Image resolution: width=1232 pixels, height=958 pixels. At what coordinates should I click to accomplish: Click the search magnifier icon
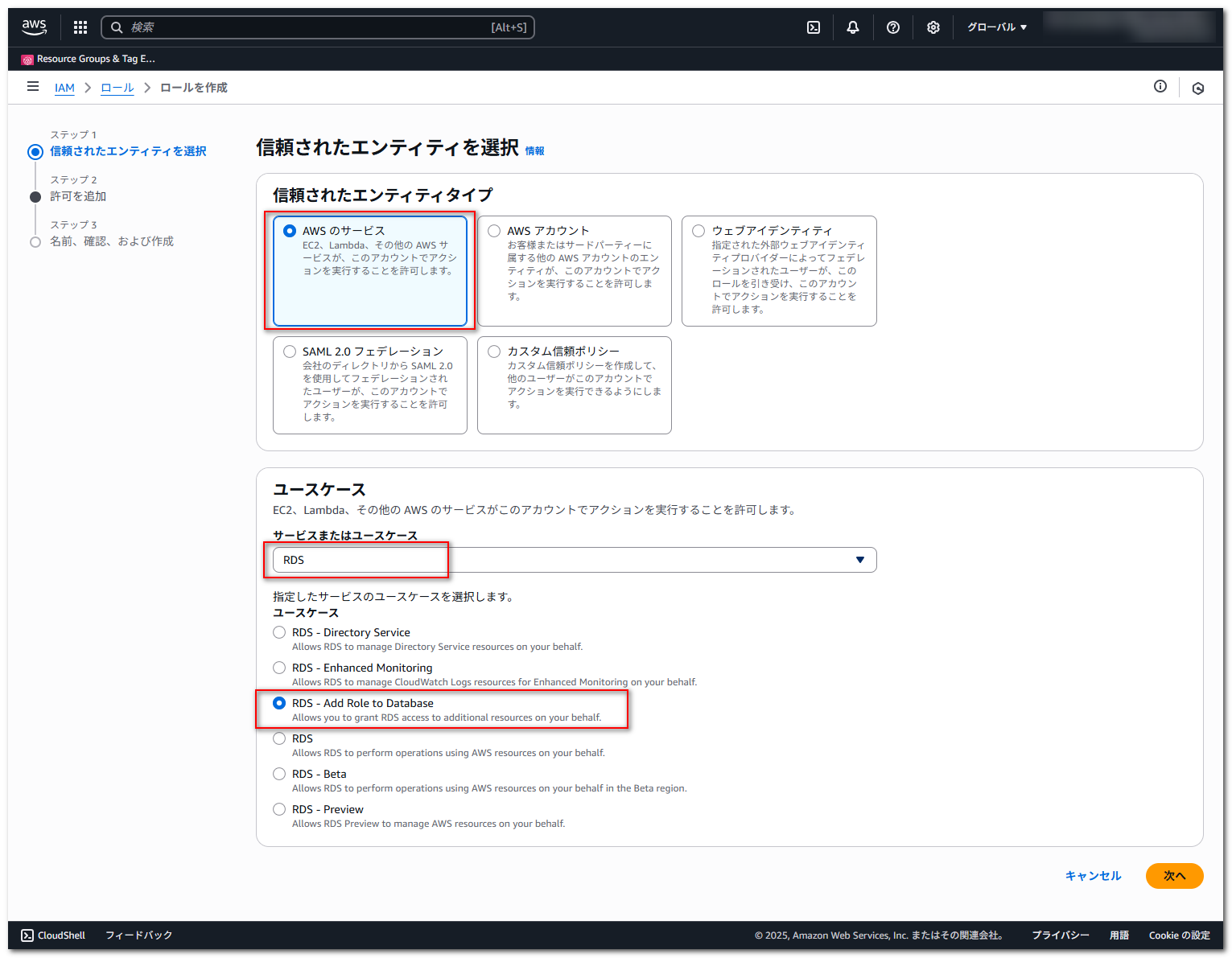coord(117,27)
